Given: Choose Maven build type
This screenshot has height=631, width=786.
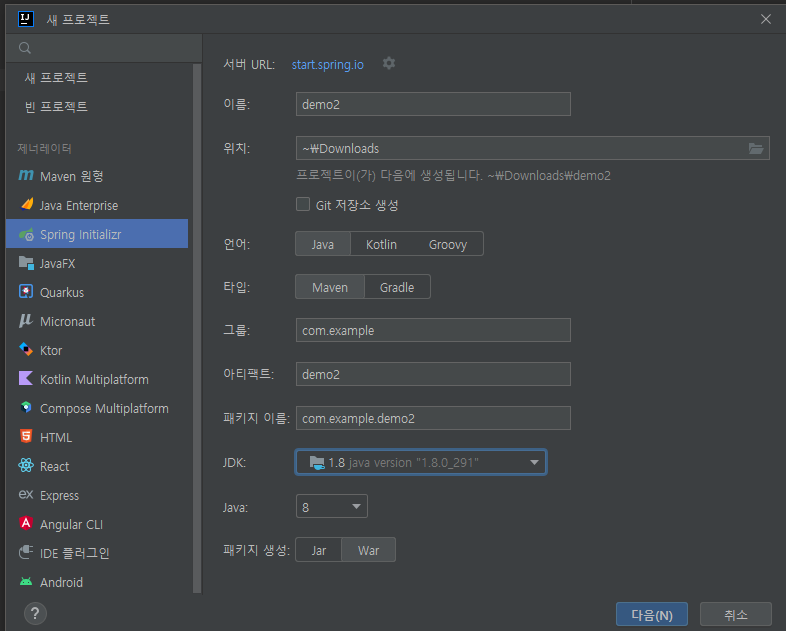Looking at the screenshot, I should pyautogui.click(x=330, y=287).
